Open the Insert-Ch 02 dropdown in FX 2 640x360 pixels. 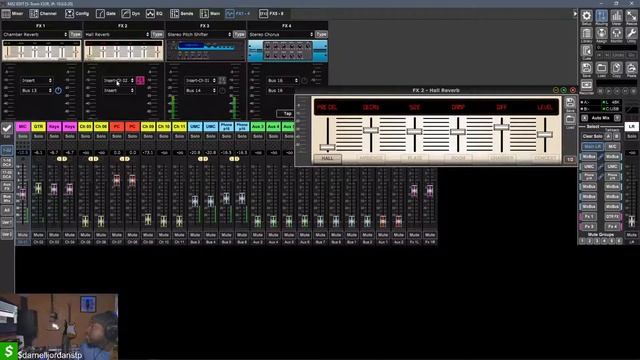(119, 80)
